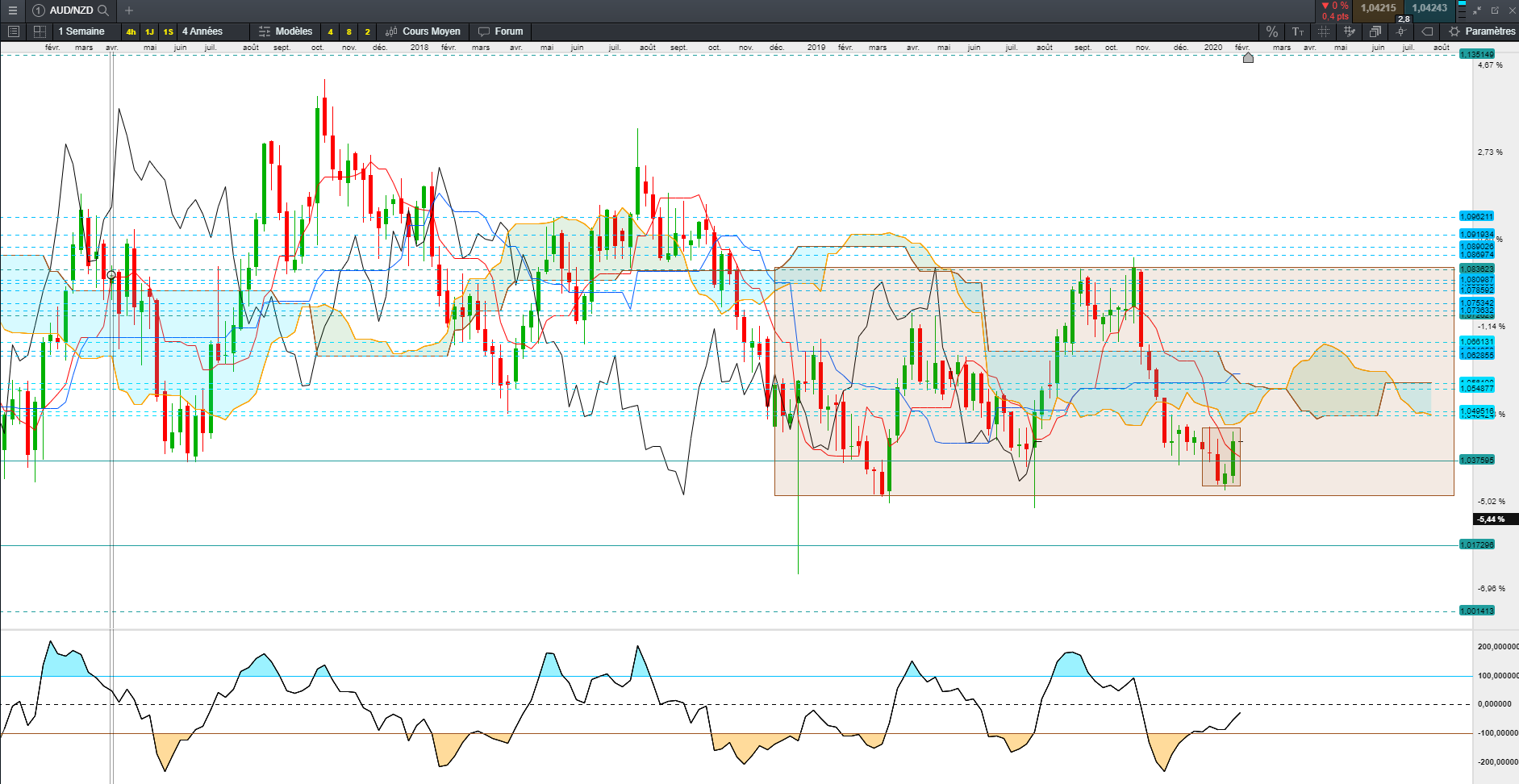Click the numbered circle icon beside AUD/NZD
The height and width of the screenshot is (784, 1519).
tap(38, 10)
